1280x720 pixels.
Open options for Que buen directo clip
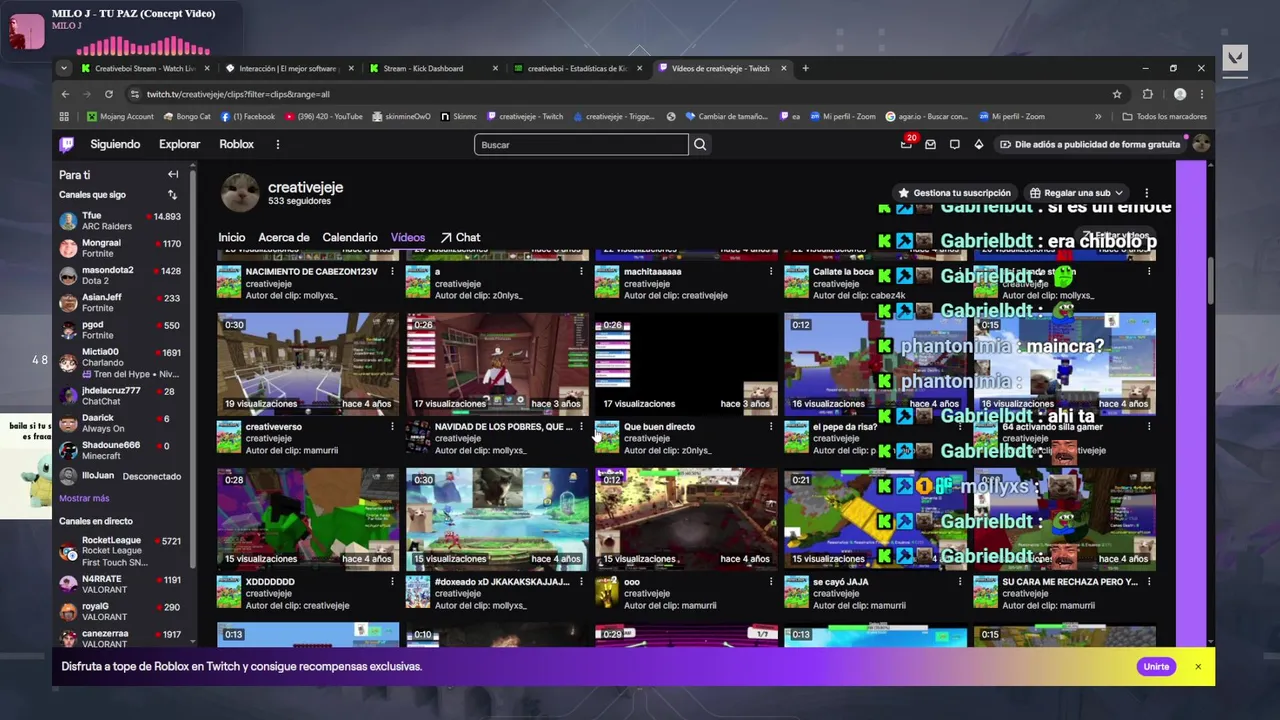[770, 427]
